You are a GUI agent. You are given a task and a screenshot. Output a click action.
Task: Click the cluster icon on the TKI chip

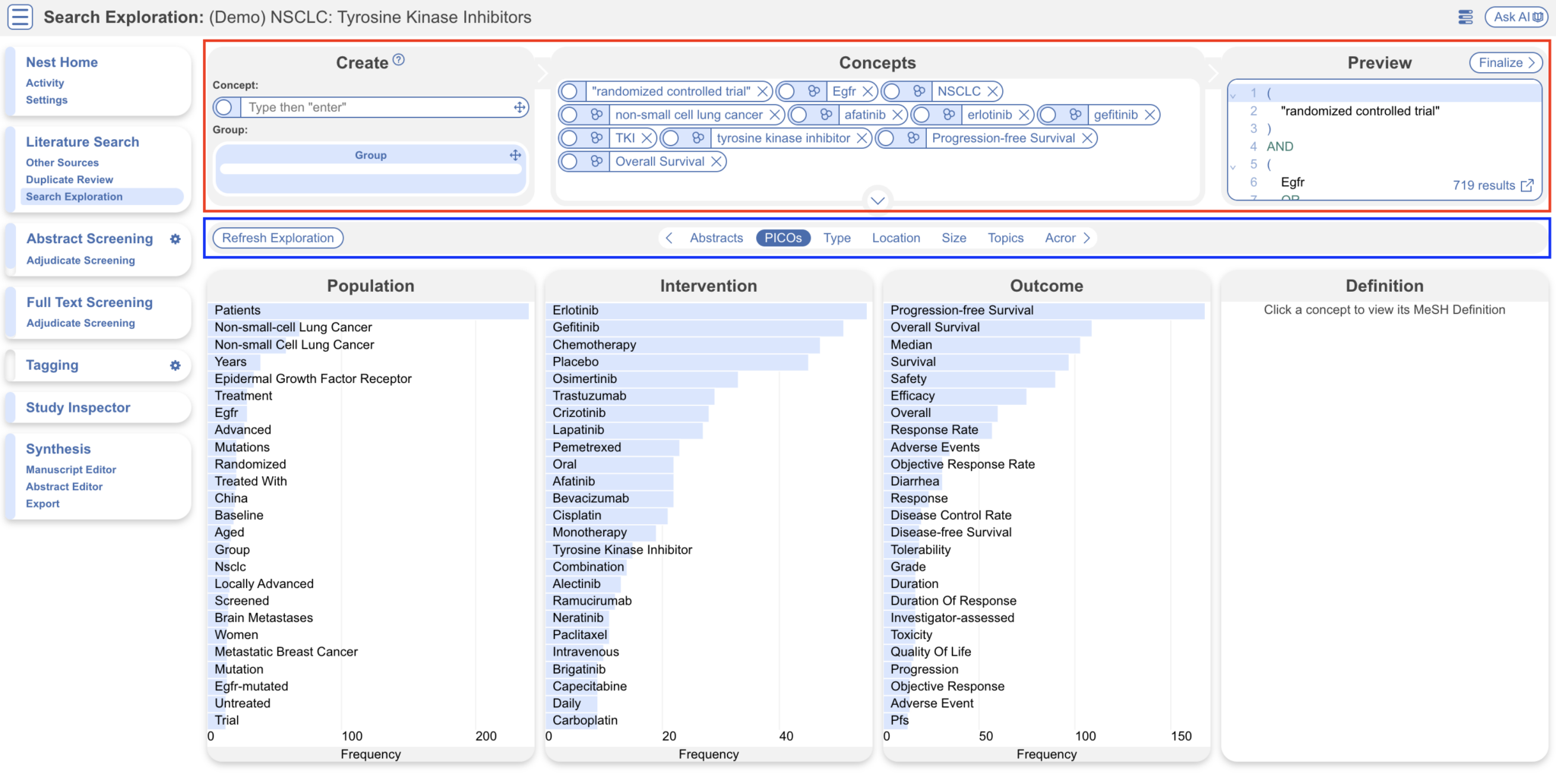pos(596,138)
